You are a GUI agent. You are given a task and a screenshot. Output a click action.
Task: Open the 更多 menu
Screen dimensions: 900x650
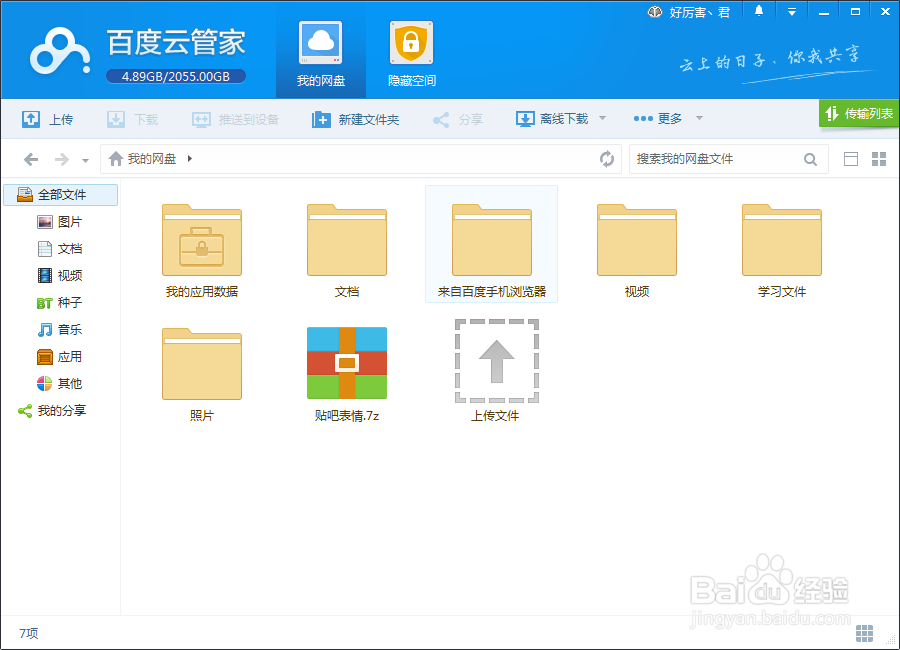(x=658, y=118)
